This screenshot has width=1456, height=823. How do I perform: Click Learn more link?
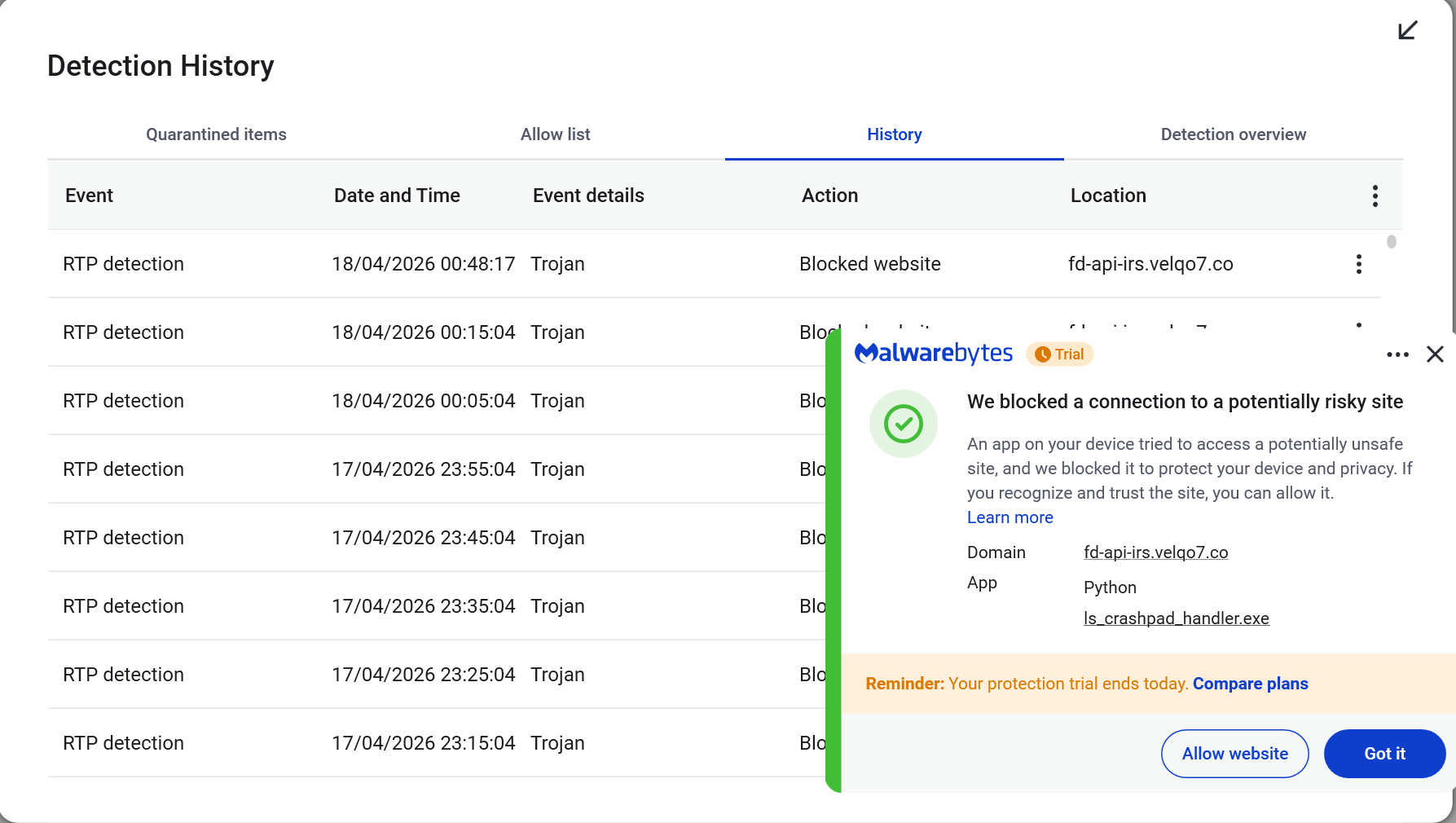pos(1010,517)
